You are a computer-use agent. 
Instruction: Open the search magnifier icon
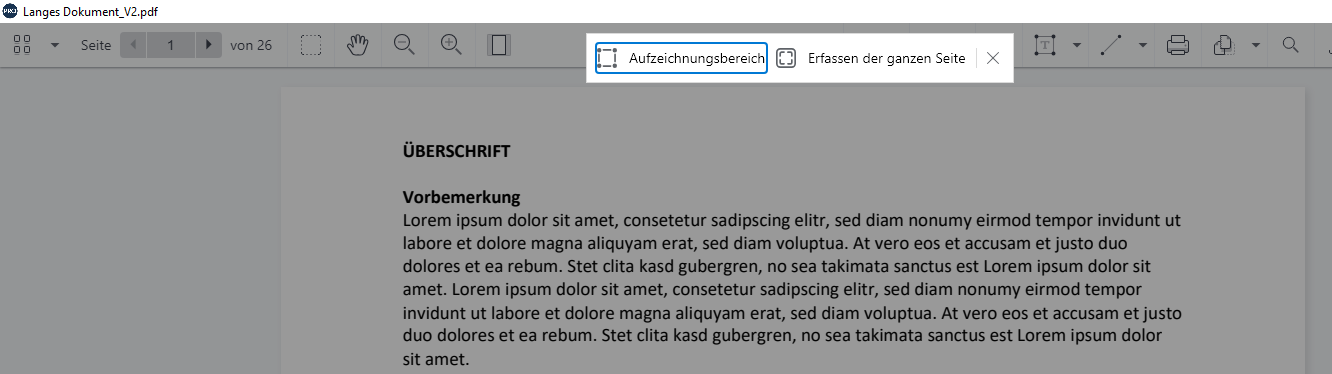pyautogui.click(x=1291, y=45)
